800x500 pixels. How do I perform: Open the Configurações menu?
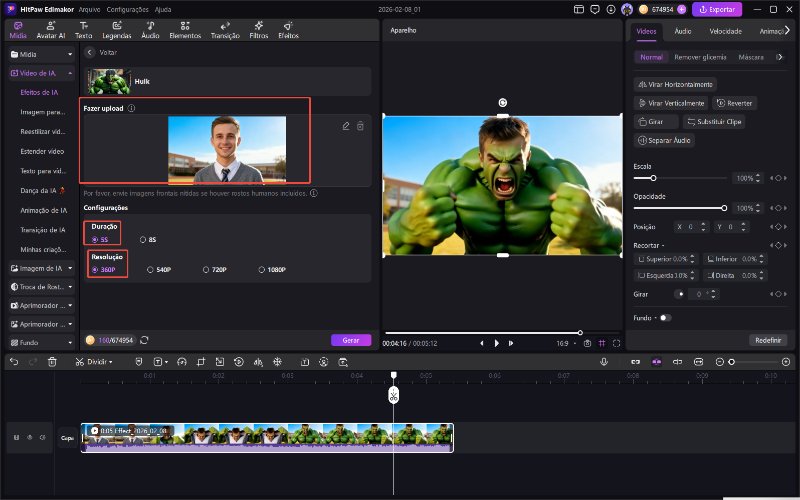pyautogui.click(x=128, y=9)
